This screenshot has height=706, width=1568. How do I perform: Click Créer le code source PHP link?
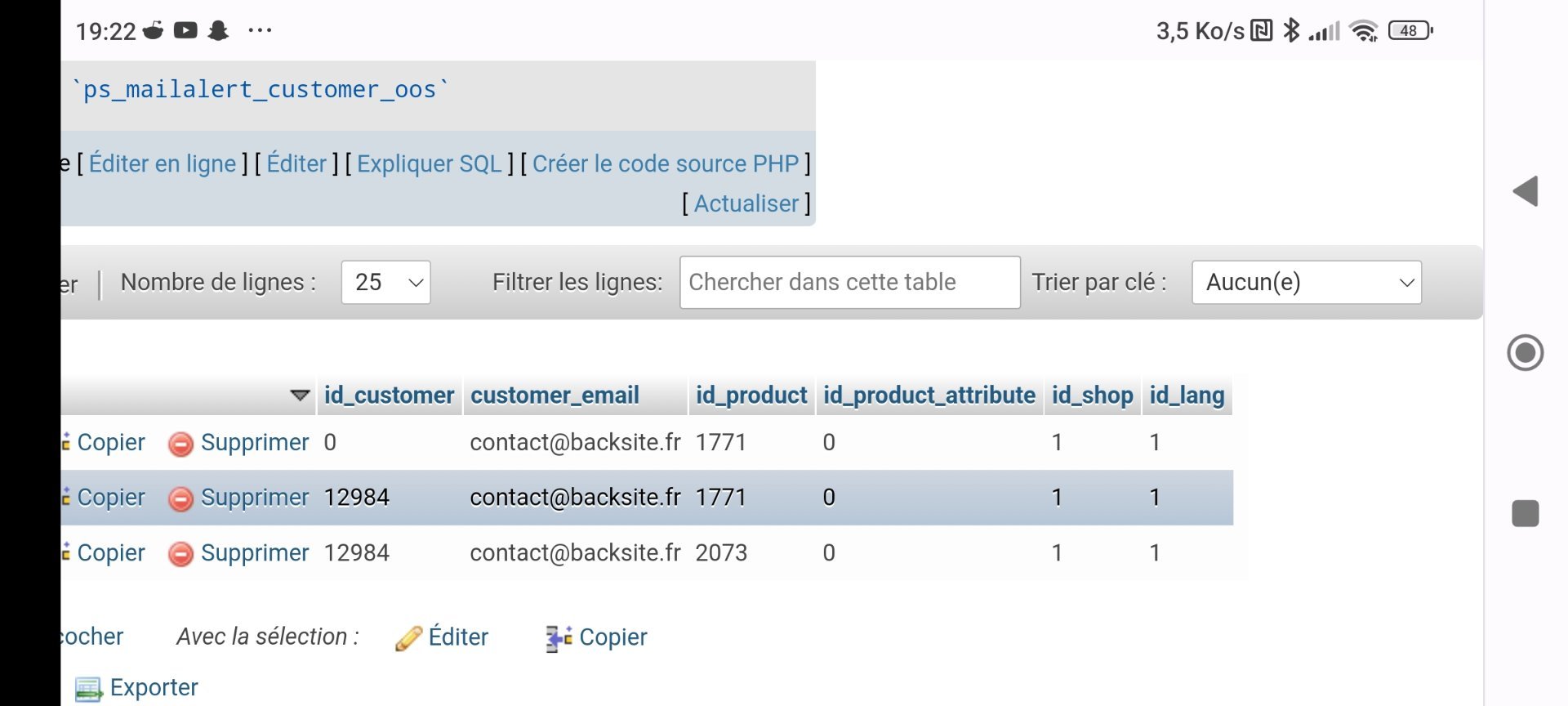[666, 164]
